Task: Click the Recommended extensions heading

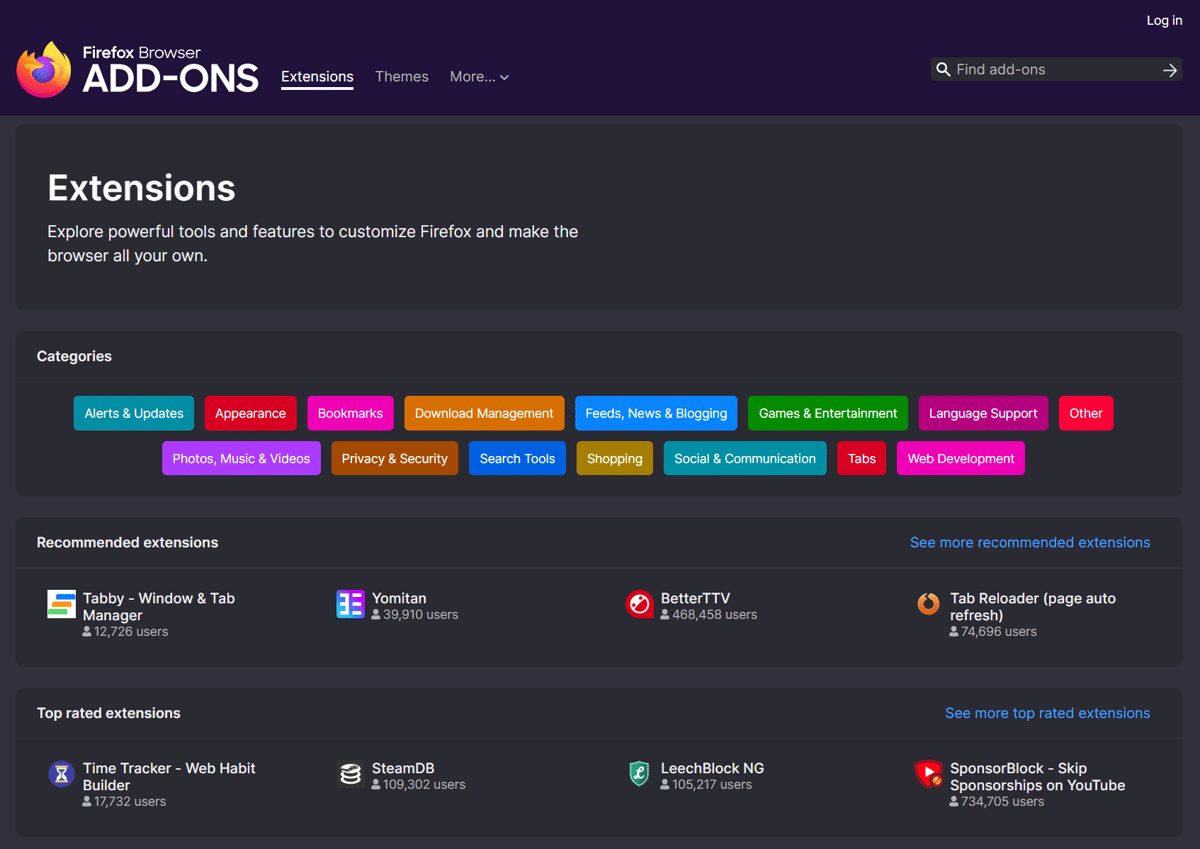Action: coord(127,542)
